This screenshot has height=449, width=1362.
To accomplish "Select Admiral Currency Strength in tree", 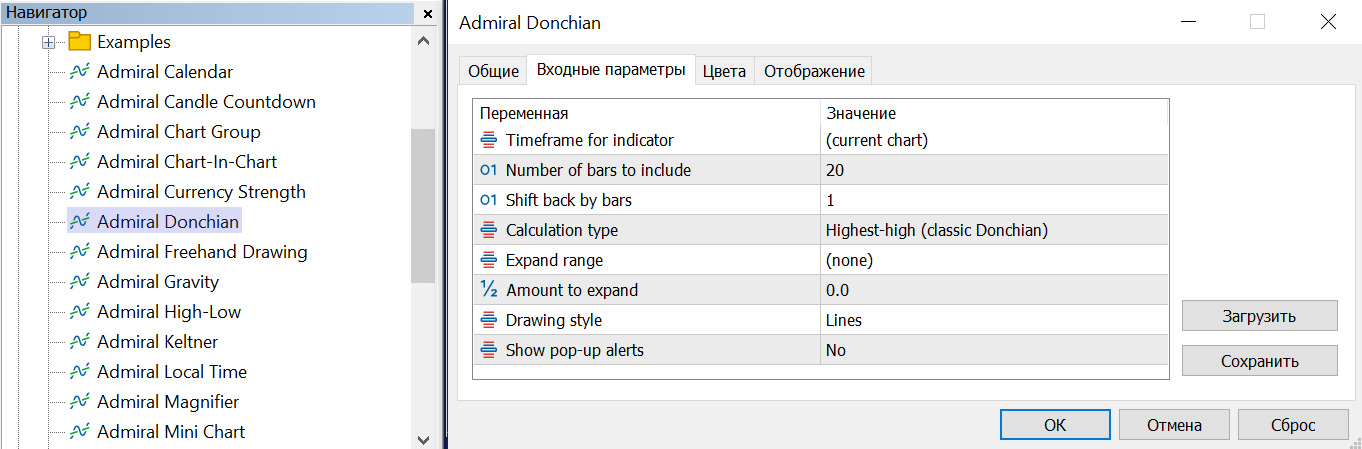I will 201,192.
